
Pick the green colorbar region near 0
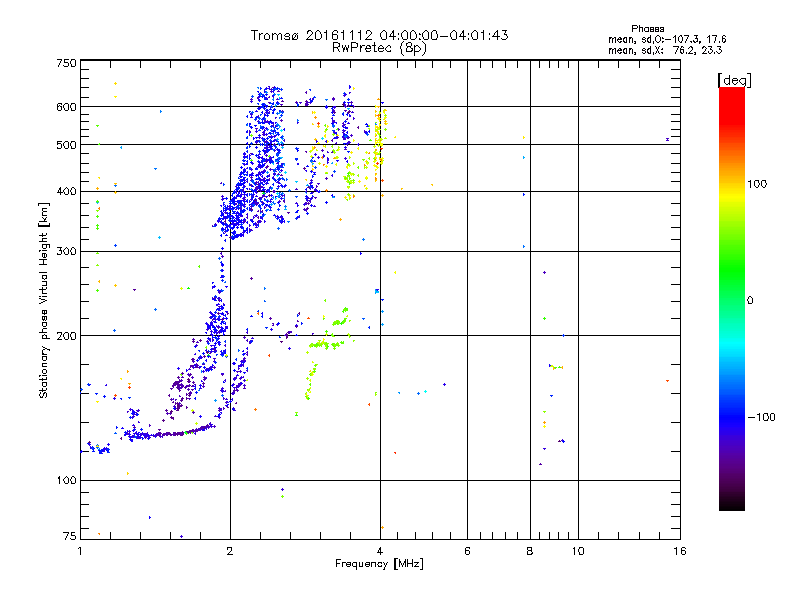(732, 300)
